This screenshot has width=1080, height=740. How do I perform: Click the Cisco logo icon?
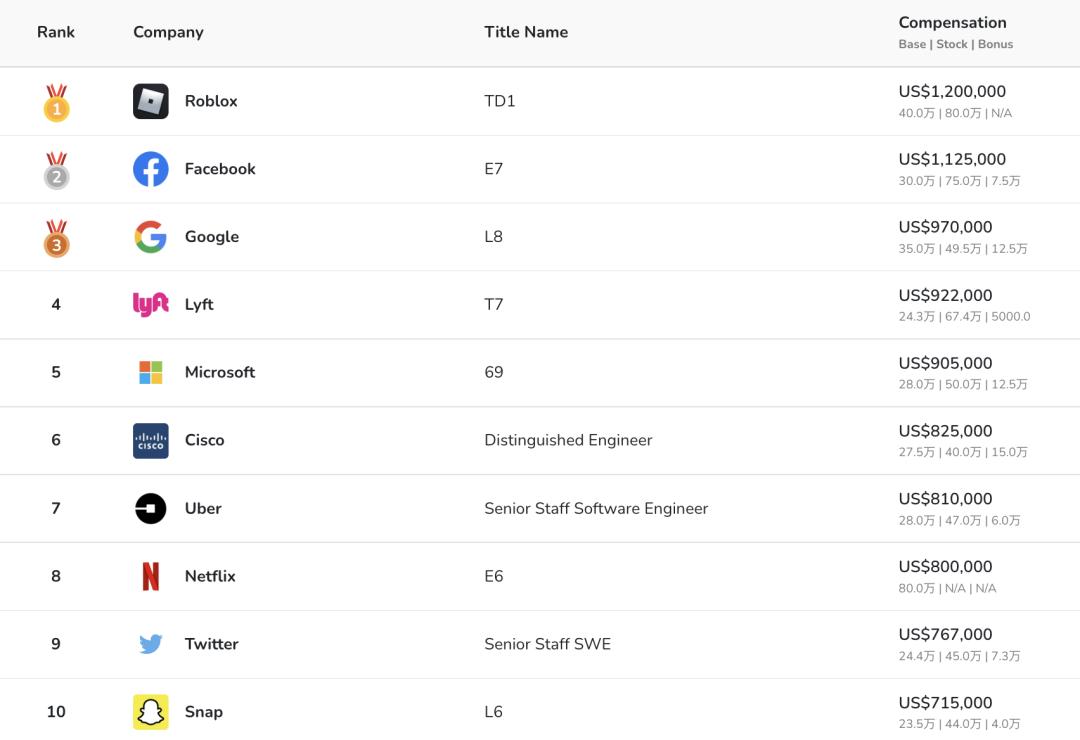[x=151, y=440]
